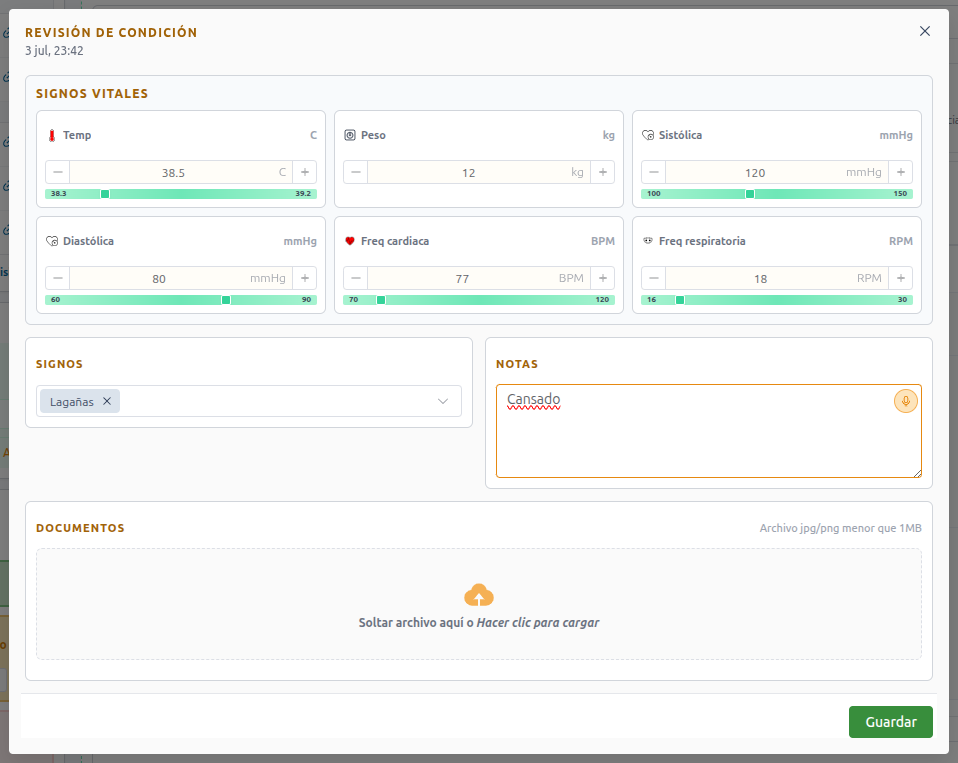958x763 pixels.
Task: Click the Freq cardiaca input showing 77
Action: tap(479, 278)
